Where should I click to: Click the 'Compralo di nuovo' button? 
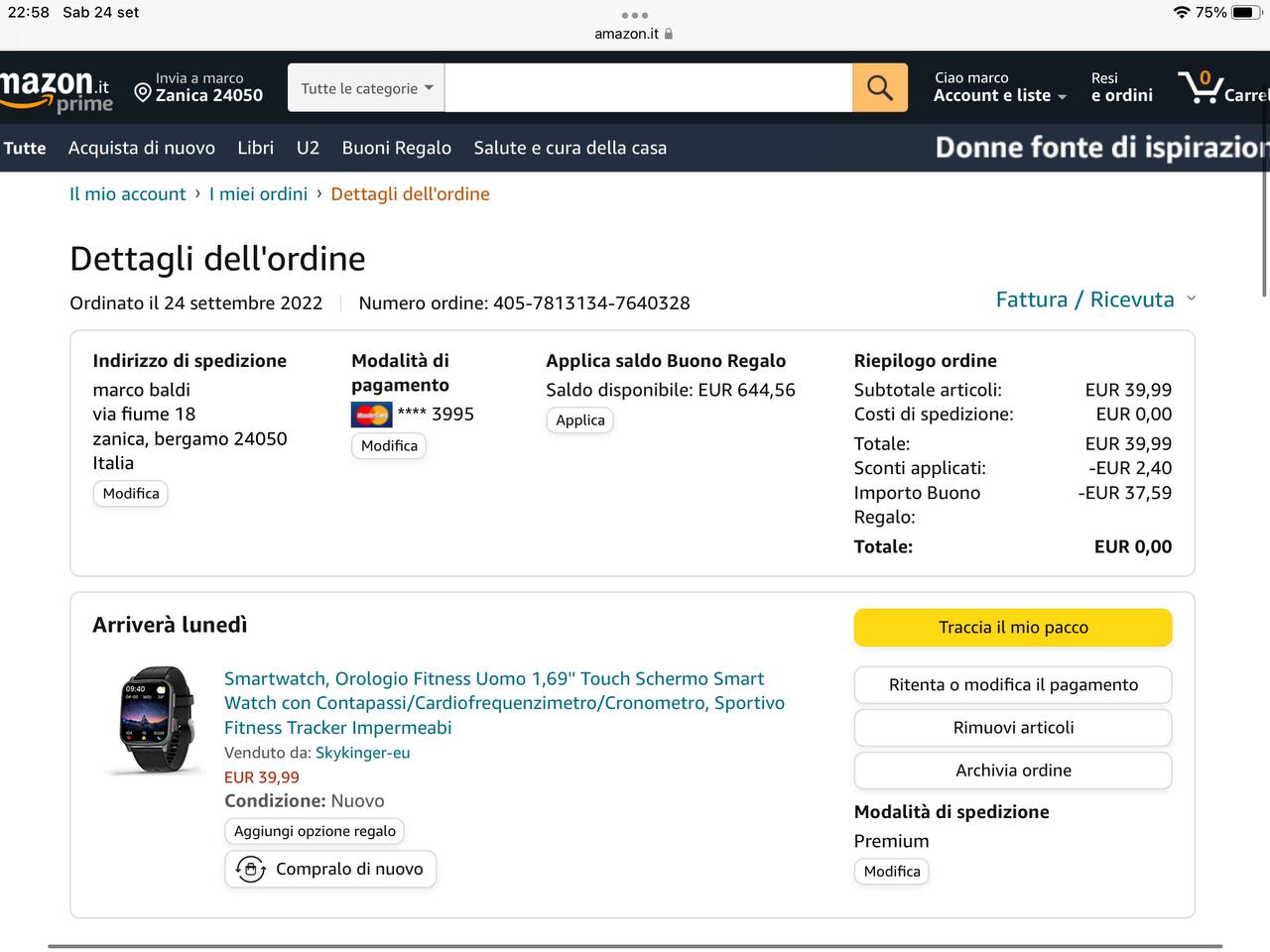(330, 869)
